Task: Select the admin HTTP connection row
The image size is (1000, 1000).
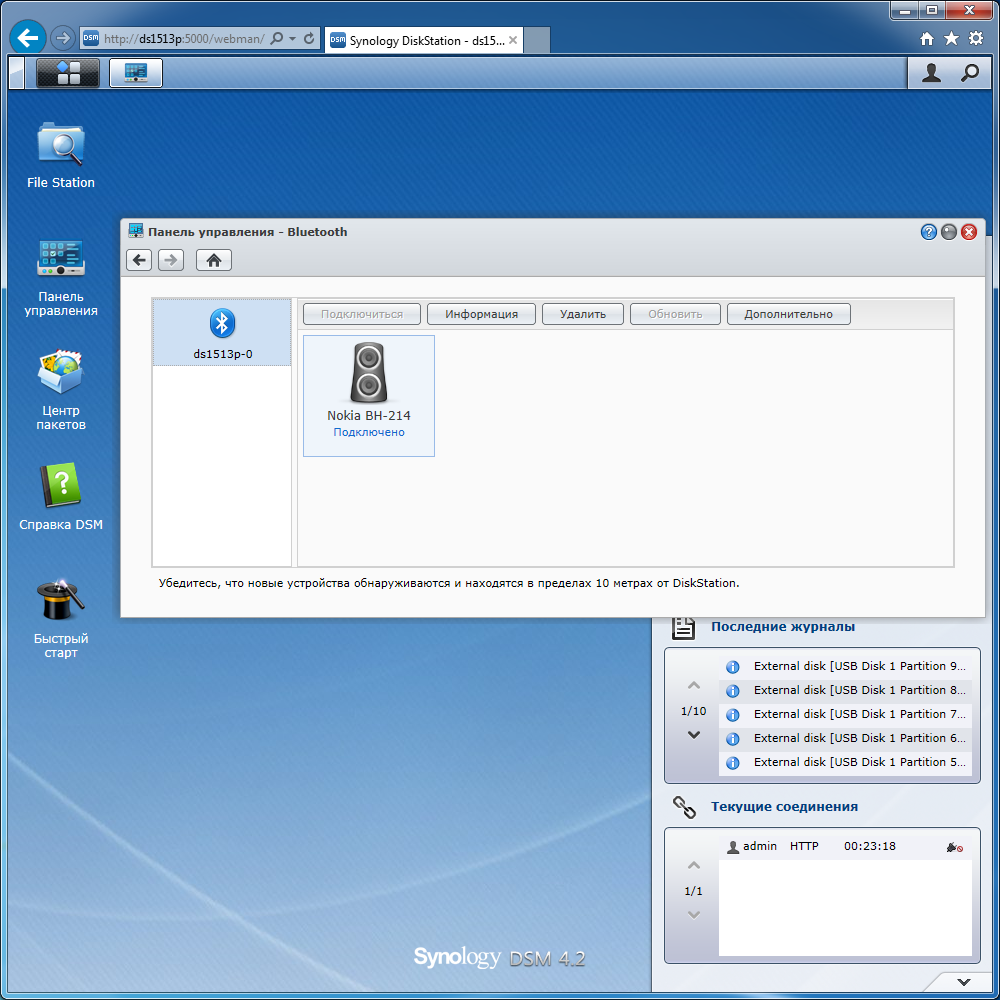Action: pyautogui.click(x=845, y=847)
